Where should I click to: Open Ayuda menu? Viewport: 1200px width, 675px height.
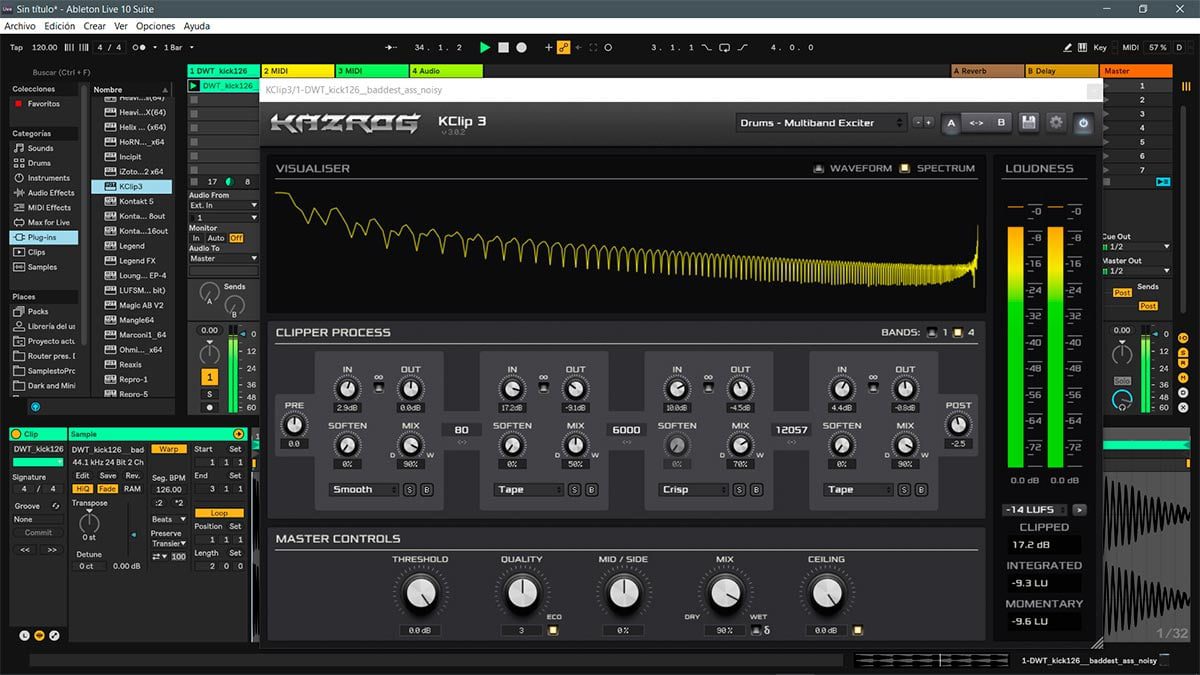tap(197, 26)
